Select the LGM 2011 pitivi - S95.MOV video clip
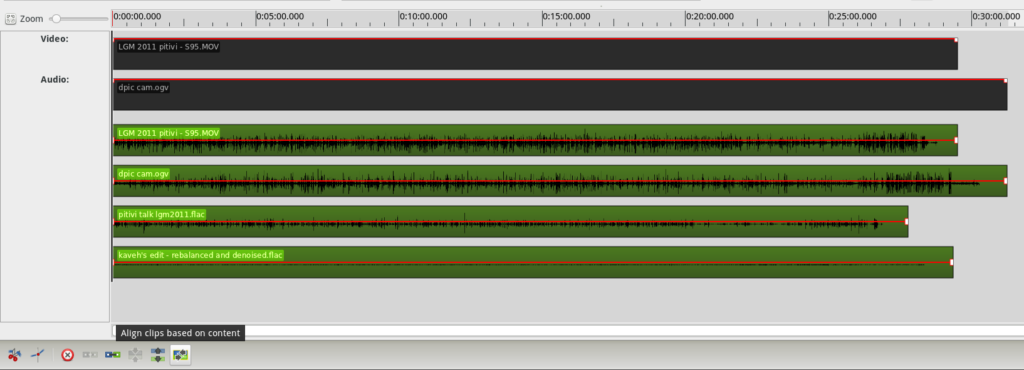The image size is (1024, 370). tap(535, 54)
